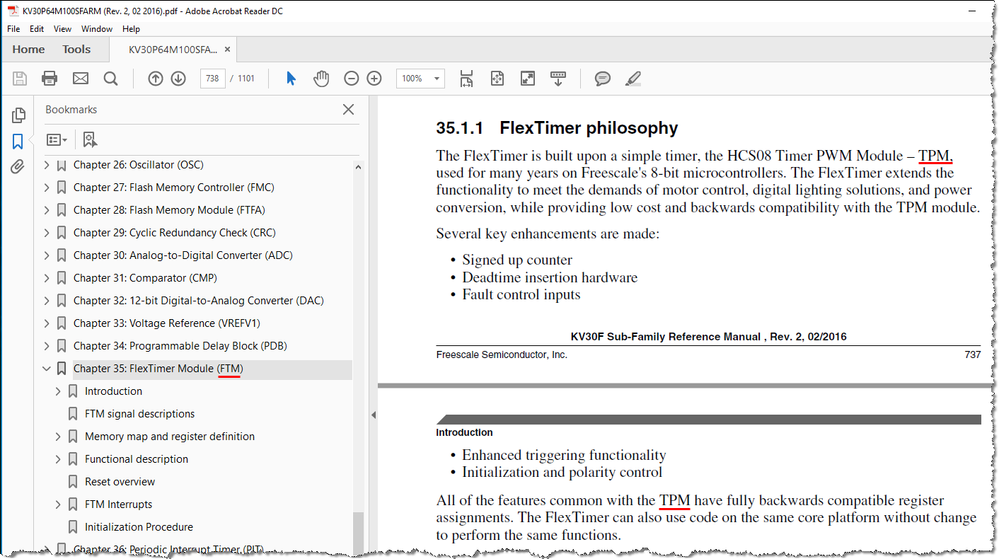Viewport: 999px width, 559px height.
Task: Open Initialization Procedure bookmark
Action: tap(139, 527)
